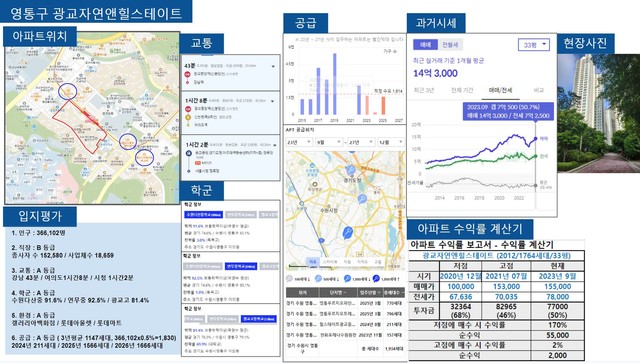Click the key marker near 경기도청 on map
640x364 pixels.
[350, 170]
